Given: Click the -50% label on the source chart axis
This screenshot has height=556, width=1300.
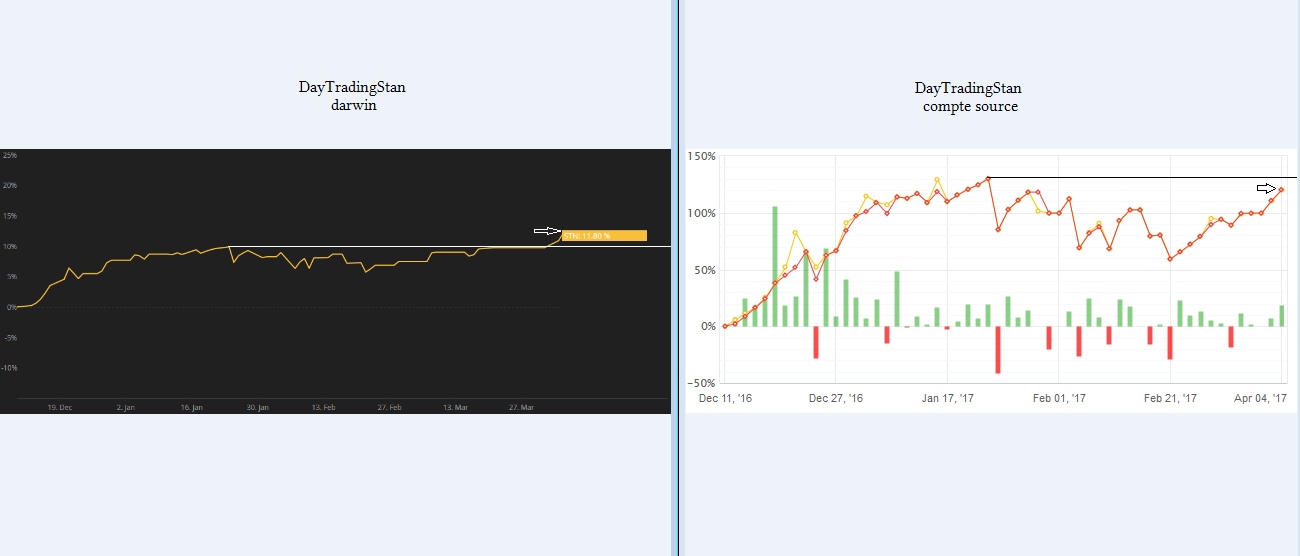Looking at the screenshot, I should click(x=702, y=383).
